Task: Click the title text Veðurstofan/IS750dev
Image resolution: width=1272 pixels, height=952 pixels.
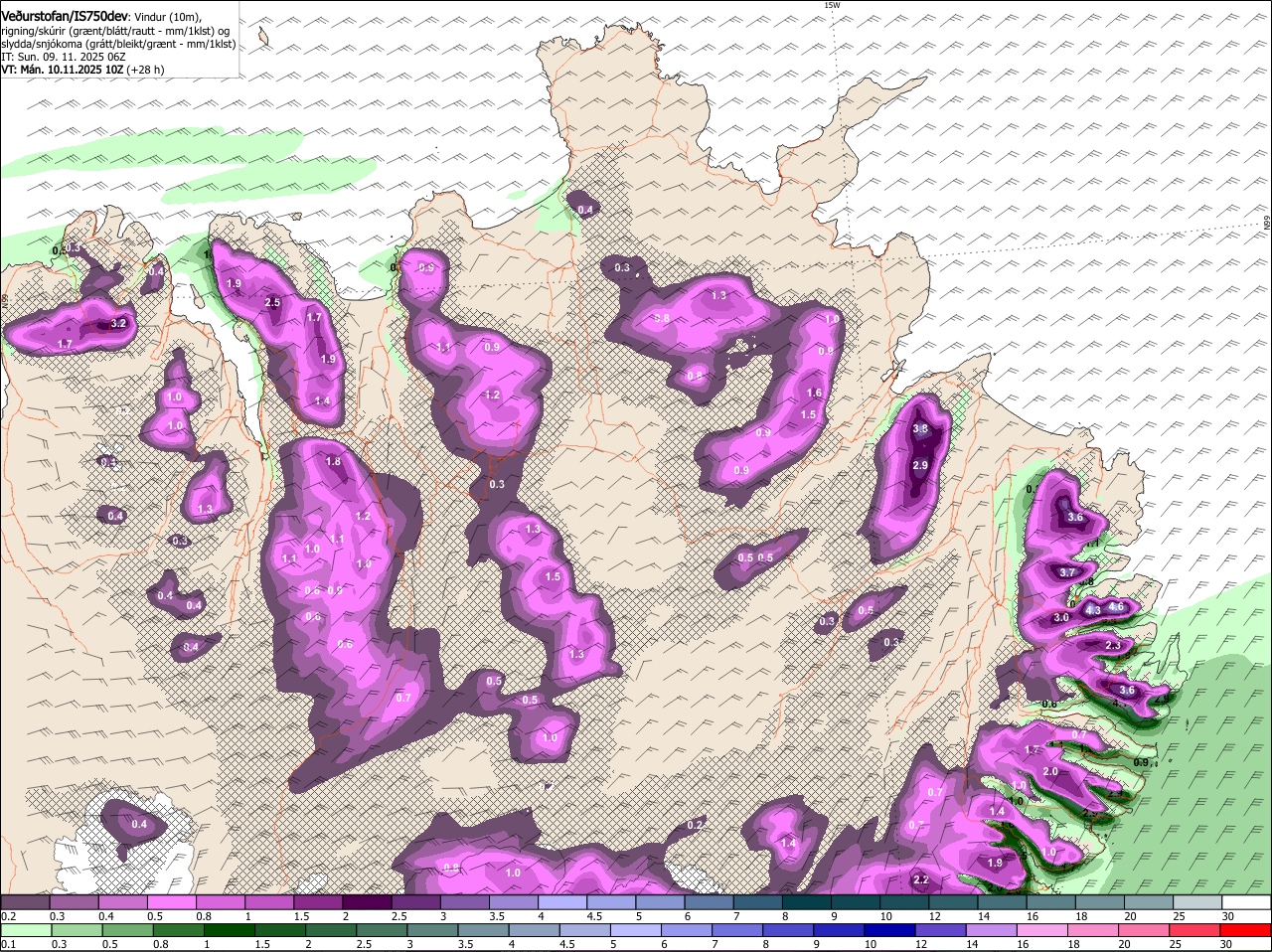Action: point(65,17)
